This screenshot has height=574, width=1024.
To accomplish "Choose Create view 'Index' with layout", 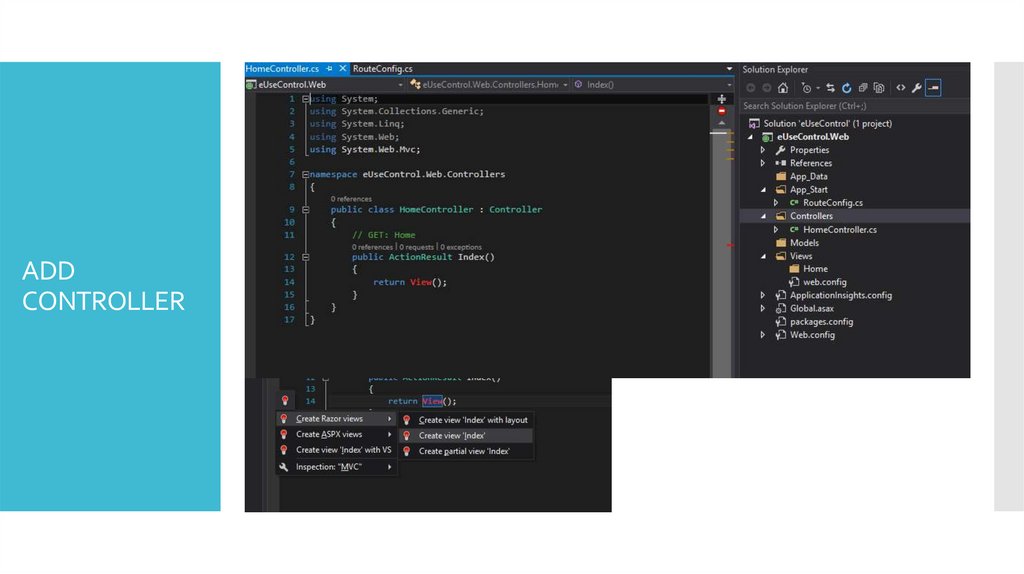I will [x=466, y=420].
